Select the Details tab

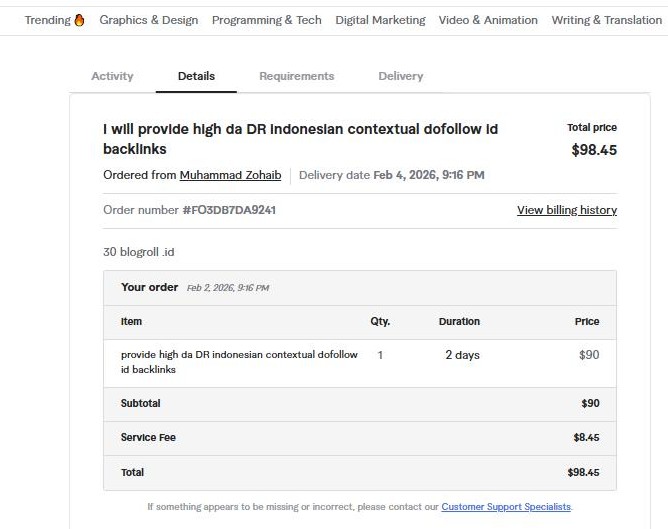tap(196, 76)
